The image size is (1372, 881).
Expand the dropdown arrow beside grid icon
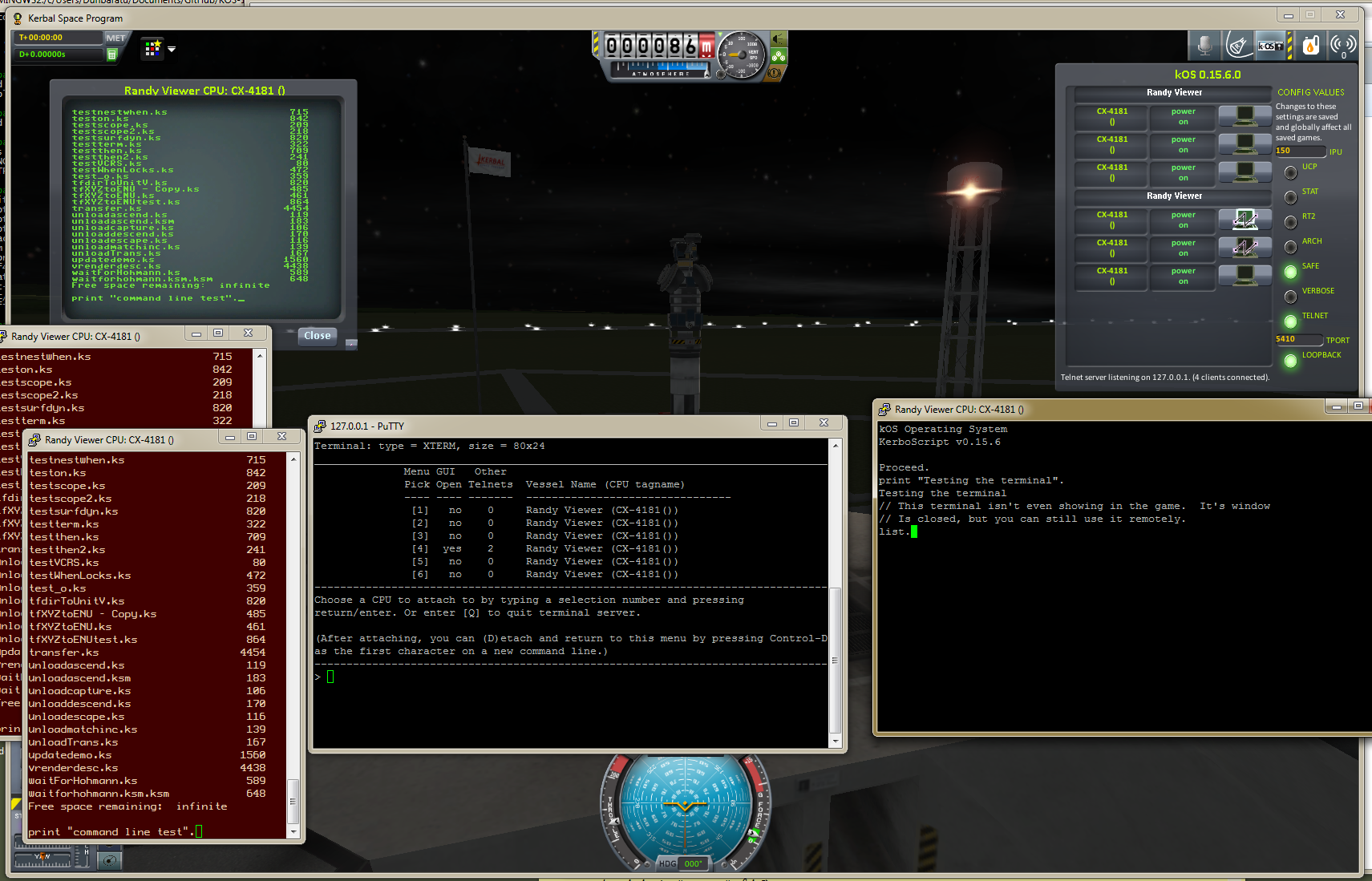(x=172, y=49)
